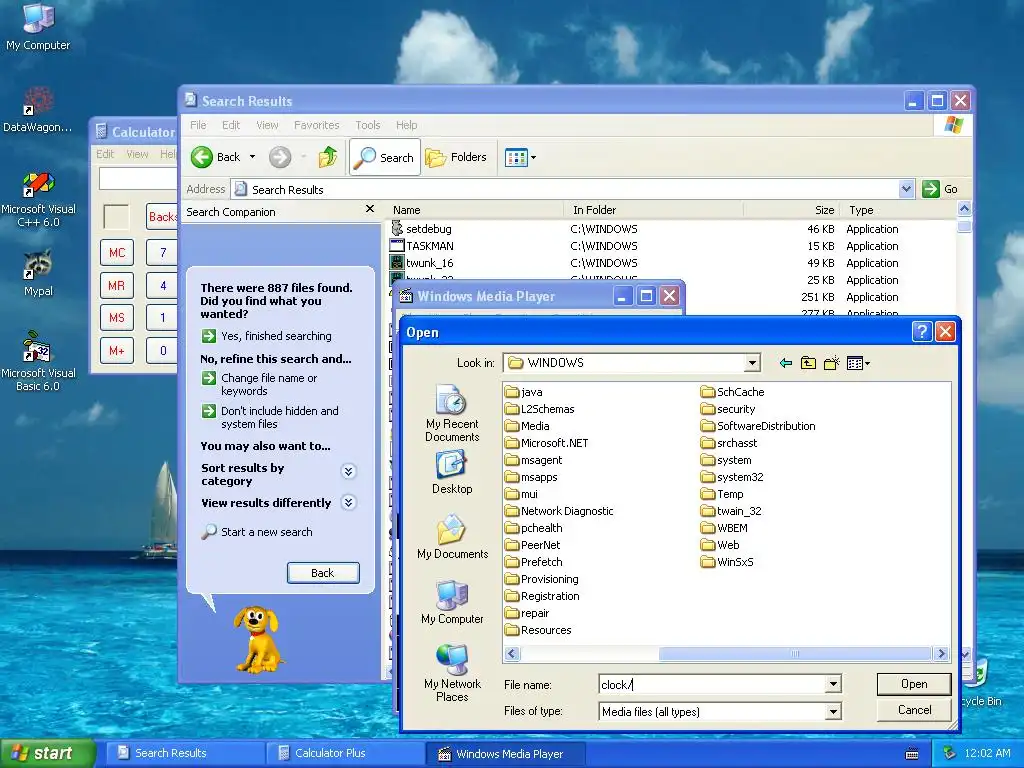Viewport: 1024px width, 768px height.
Task: Click the Forward arrow in Search Results toolbar
Action: [x=280, y=157]
